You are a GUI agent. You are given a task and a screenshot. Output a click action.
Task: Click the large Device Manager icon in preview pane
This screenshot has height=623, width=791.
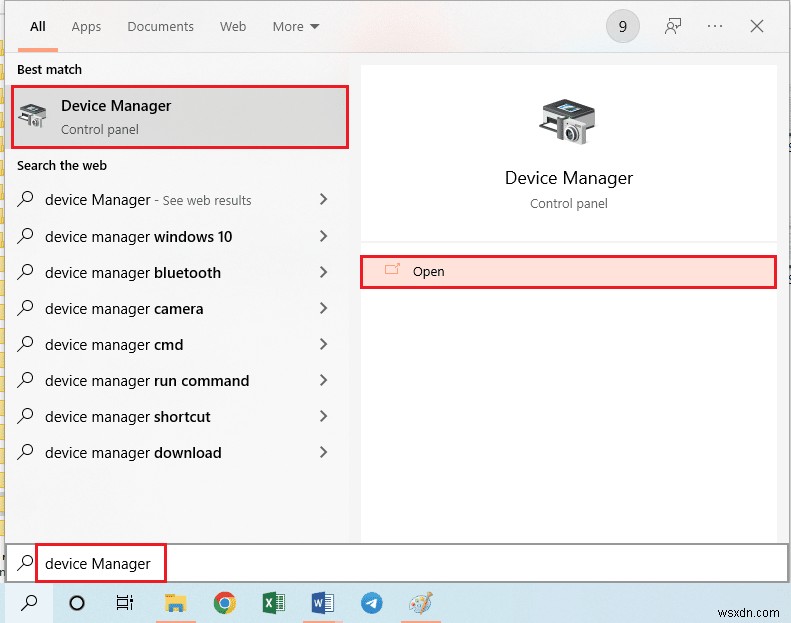(x=568, y=122)
